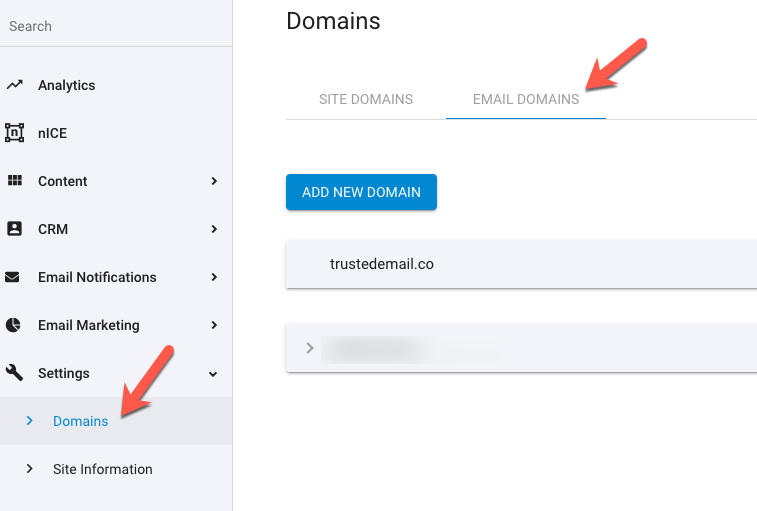
Task: Expand the Email Marketing submenu arrow
Action: [x=214, y=325]
